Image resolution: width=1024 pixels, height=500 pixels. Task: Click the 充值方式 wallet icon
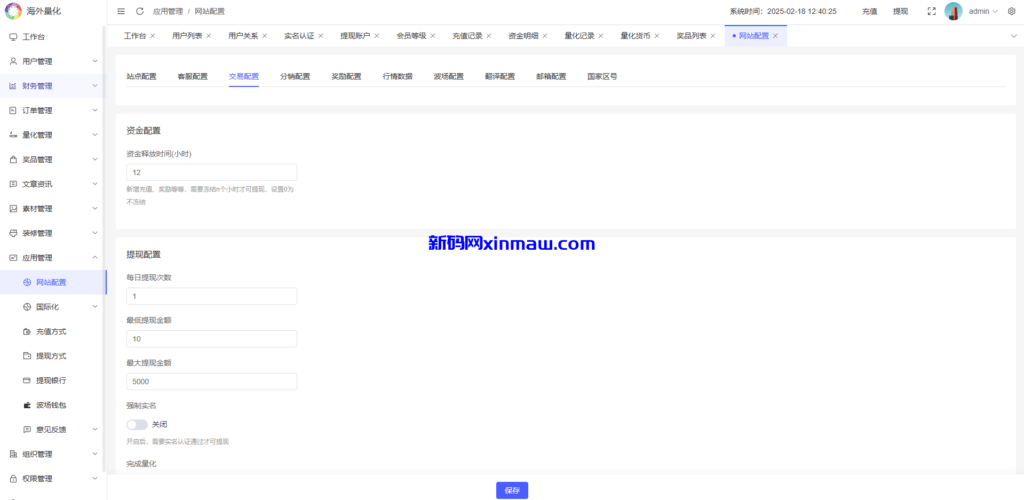[x=27, y=332]
